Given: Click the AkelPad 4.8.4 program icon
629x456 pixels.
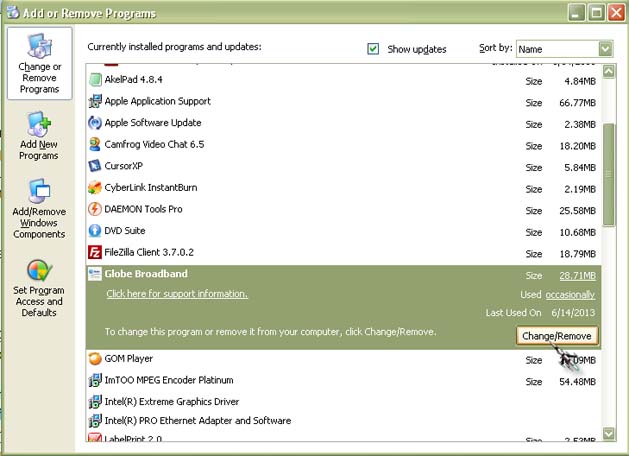Looking at the screenshot, I should click(x=95, y=79).
